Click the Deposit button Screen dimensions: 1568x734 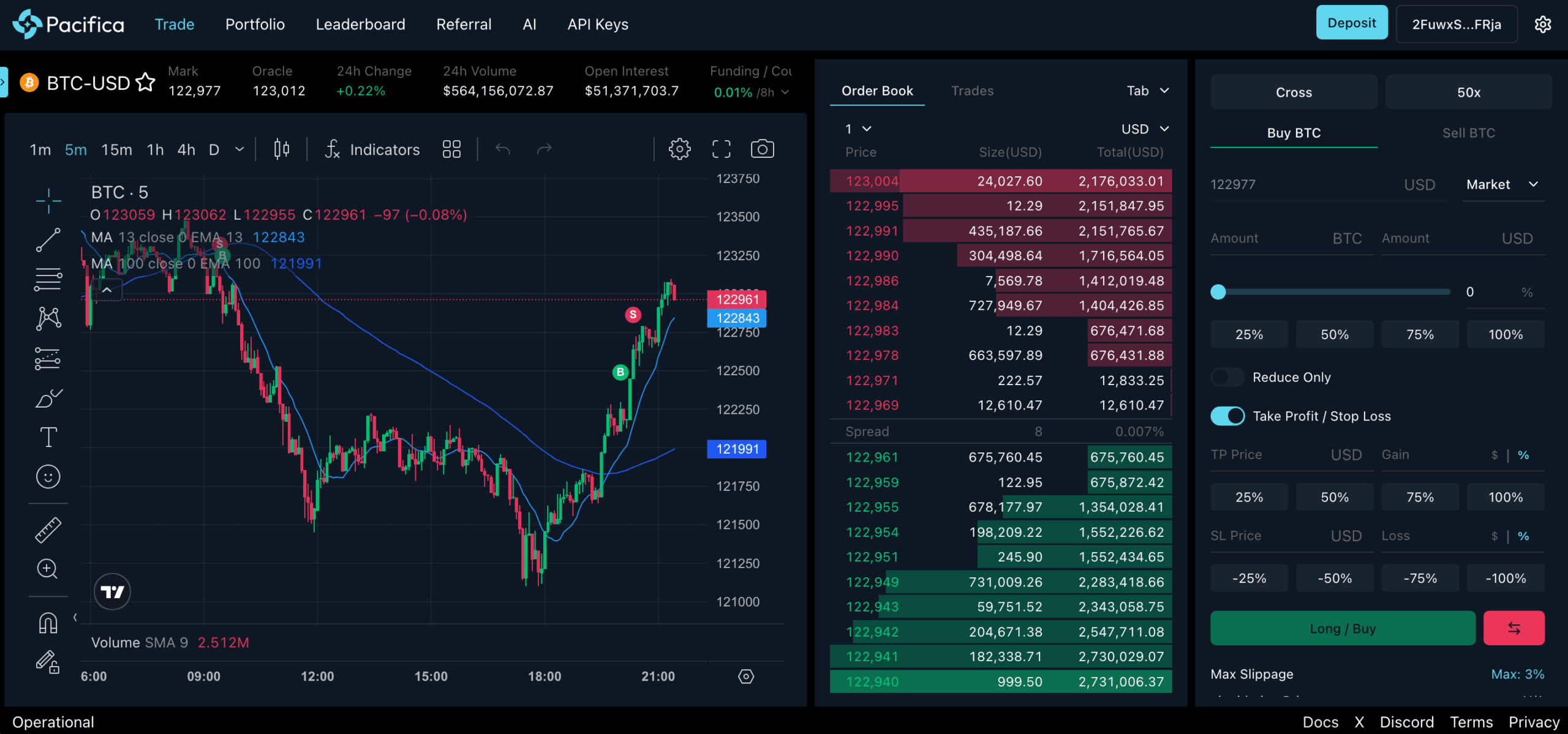point(1351,23)
